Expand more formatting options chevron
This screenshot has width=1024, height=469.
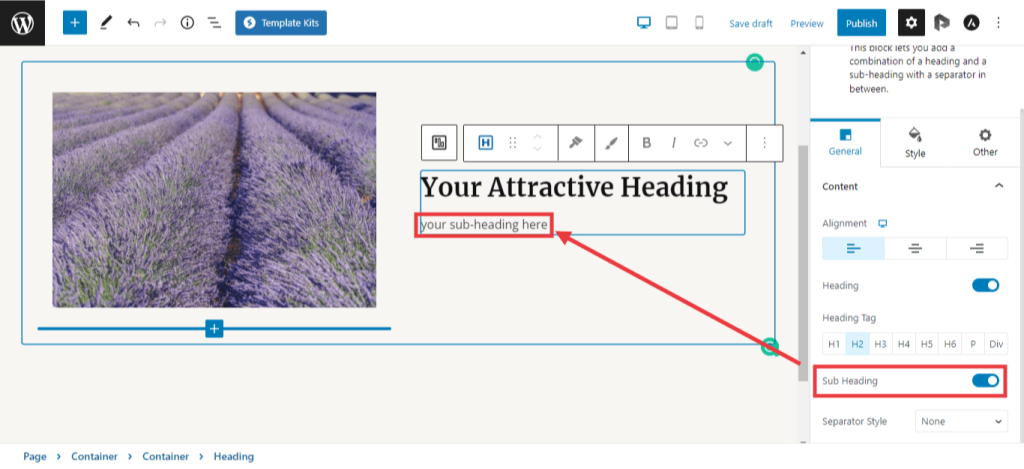click(728, 143)
